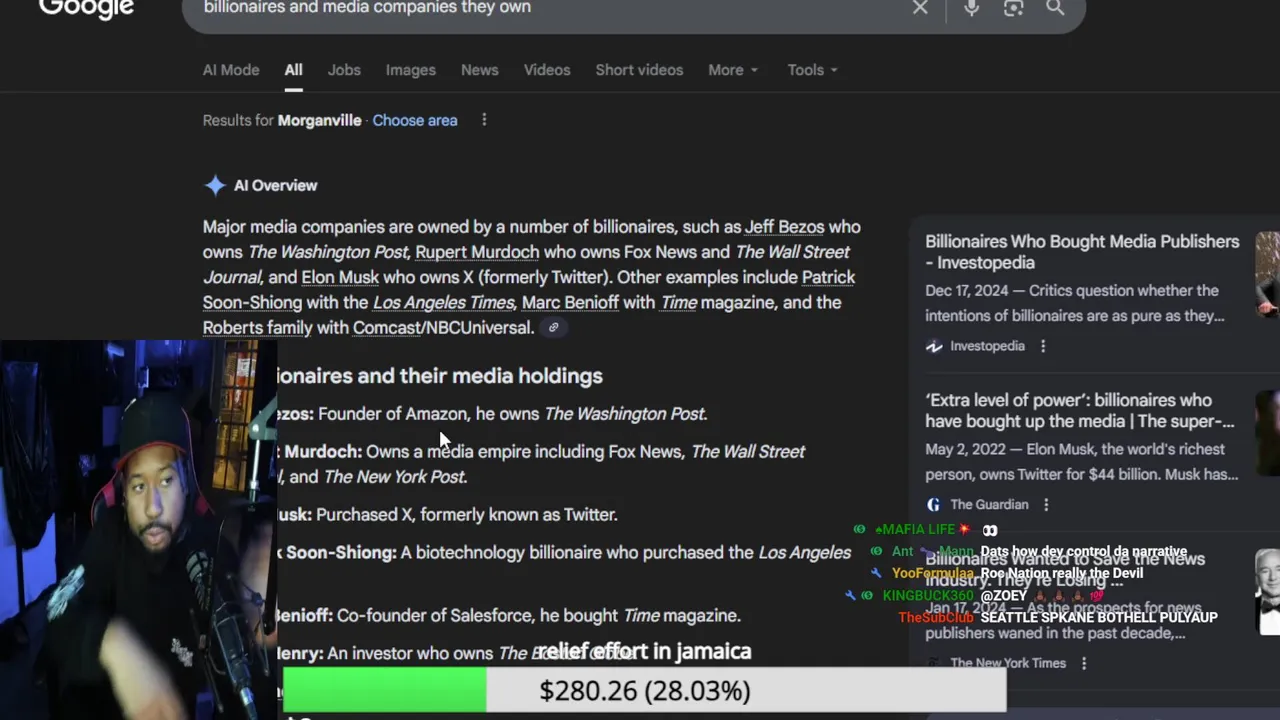
Task: Click the donation progress bar showing $280.26
Action: (644, 691)
